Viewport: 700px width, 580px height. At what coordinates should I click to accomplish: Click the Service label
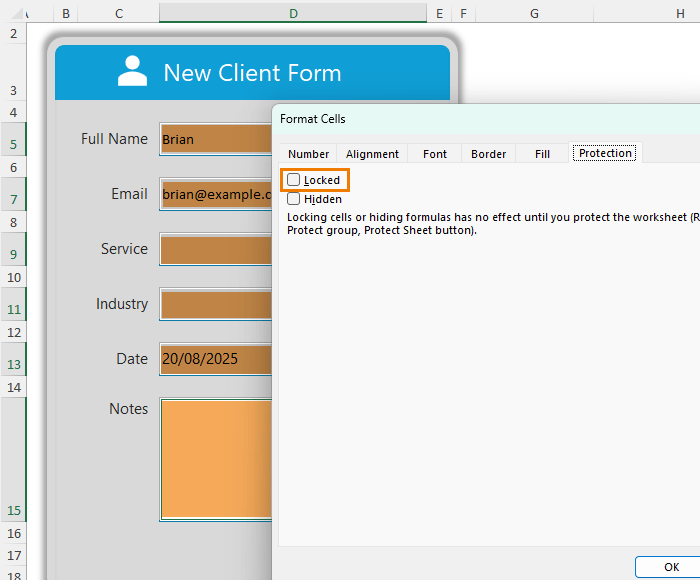point(124,249)
